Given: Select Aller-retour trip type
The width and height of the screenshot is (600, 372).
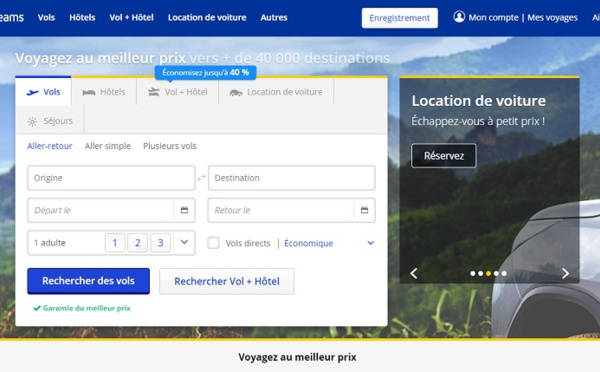Looking at the screenshot, I should coord(50,146).
